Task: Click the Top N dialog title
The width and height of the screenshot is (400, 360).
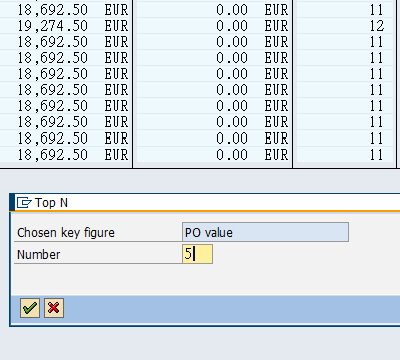Action: pyautogui.click(x=51, y=203)
